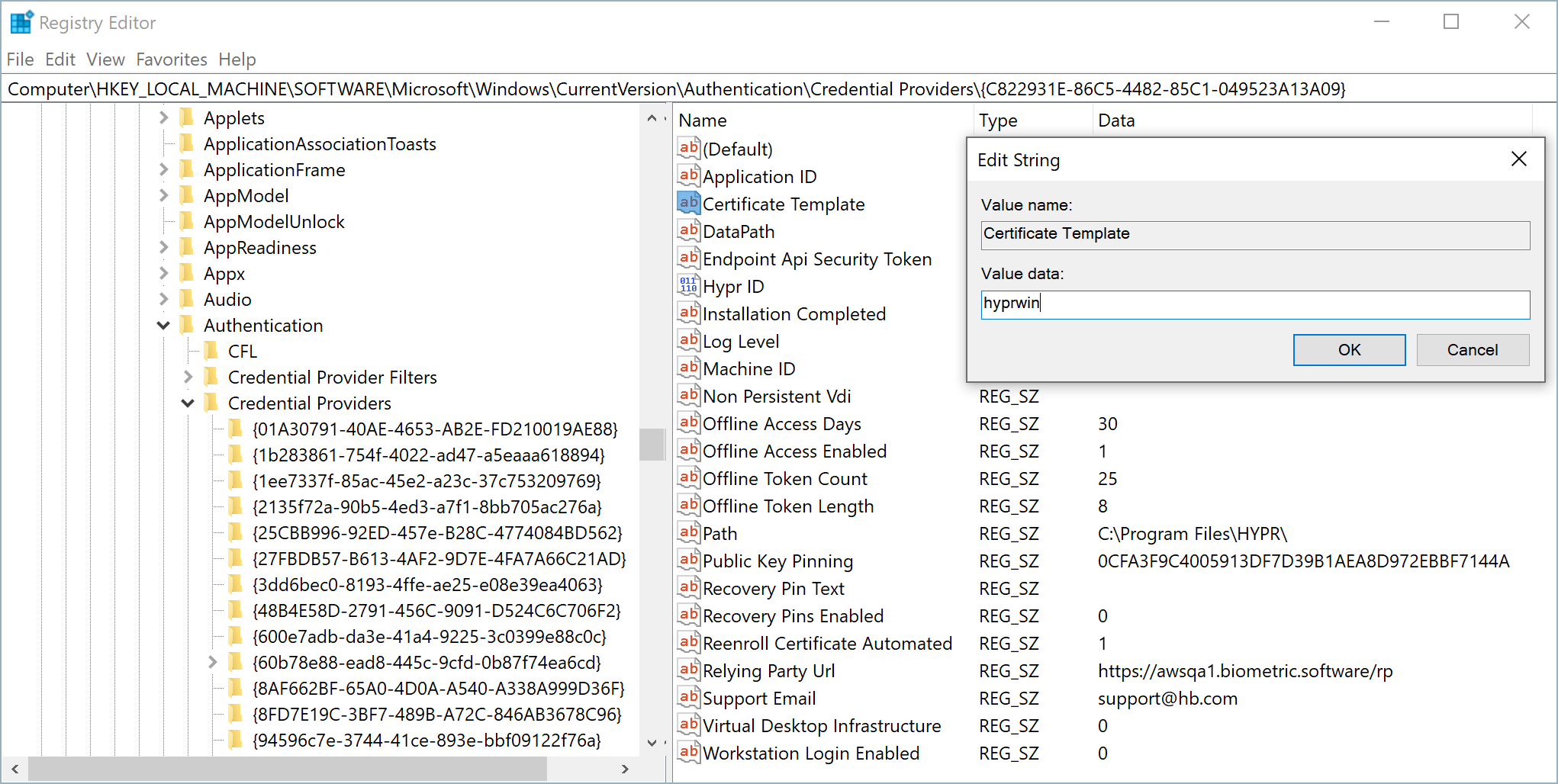Click the Hypr ID binary value icon

(x=688, y=285)
